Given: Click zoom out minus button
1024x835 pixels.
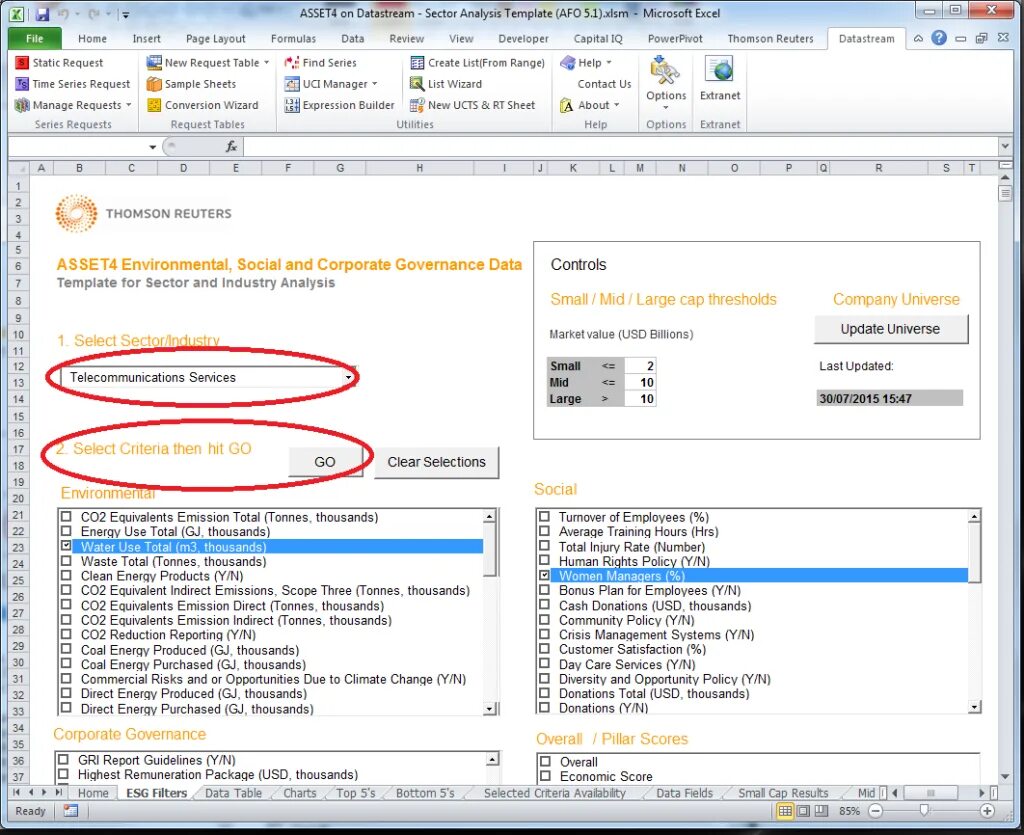Looking at the screenshot, I should 876,811.
